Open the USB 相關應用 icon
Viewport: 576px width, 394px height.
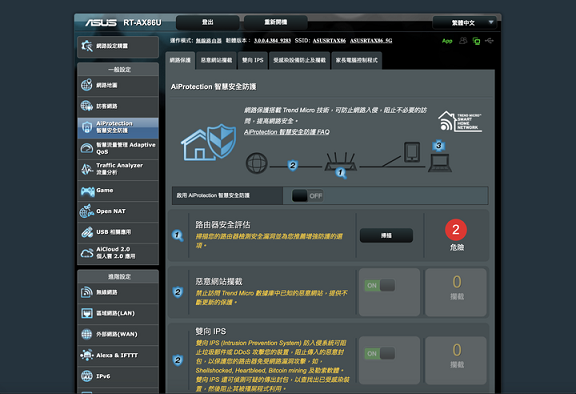(x=87, y=232)
